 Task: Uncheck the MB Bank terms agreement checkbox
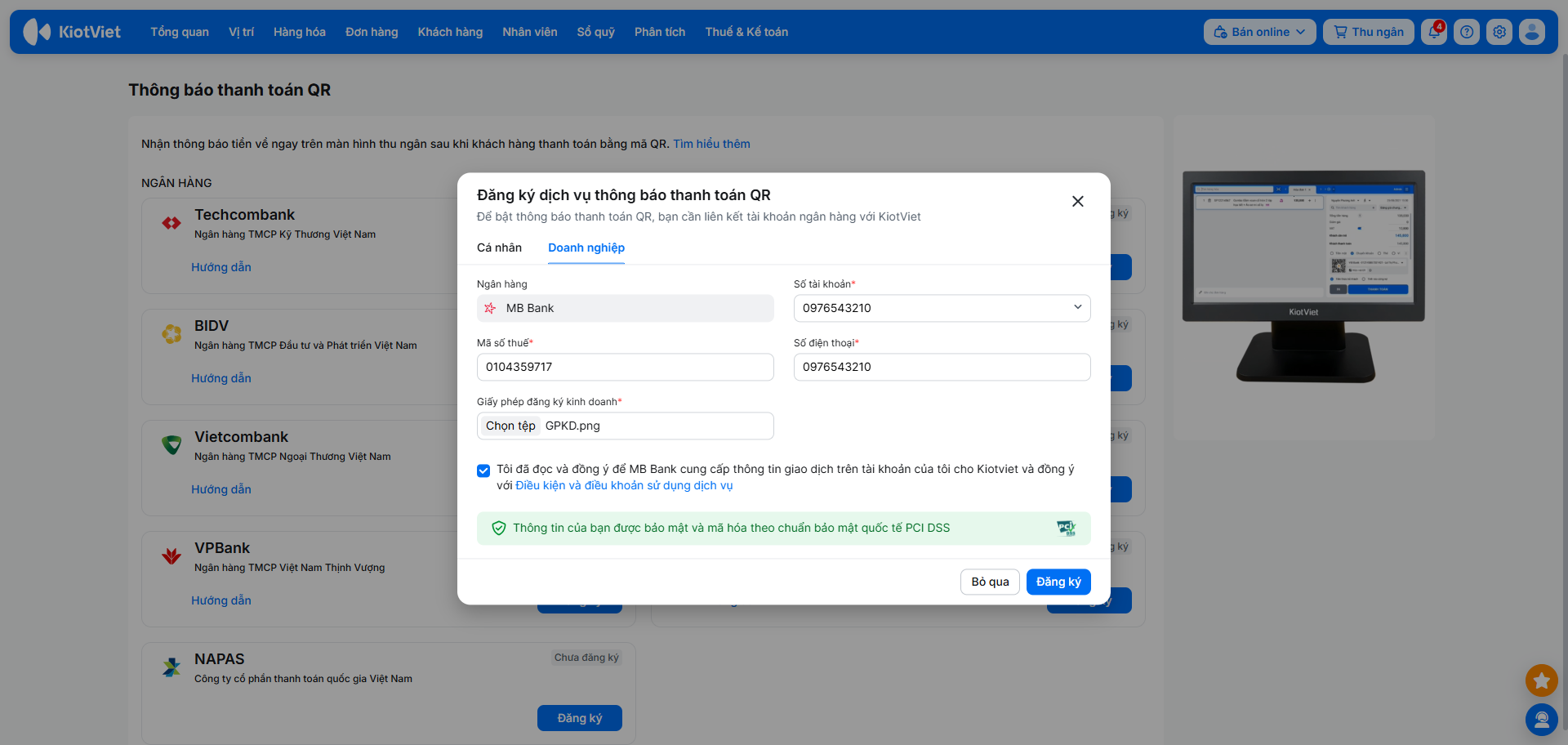coord(483,471)
